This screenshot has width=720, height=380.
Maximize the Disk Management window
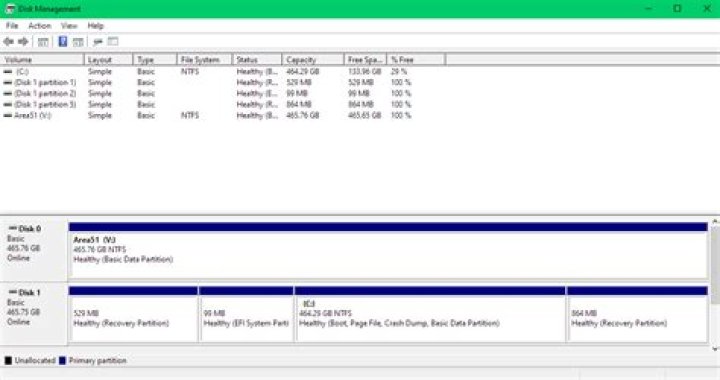tap(677, 9)
